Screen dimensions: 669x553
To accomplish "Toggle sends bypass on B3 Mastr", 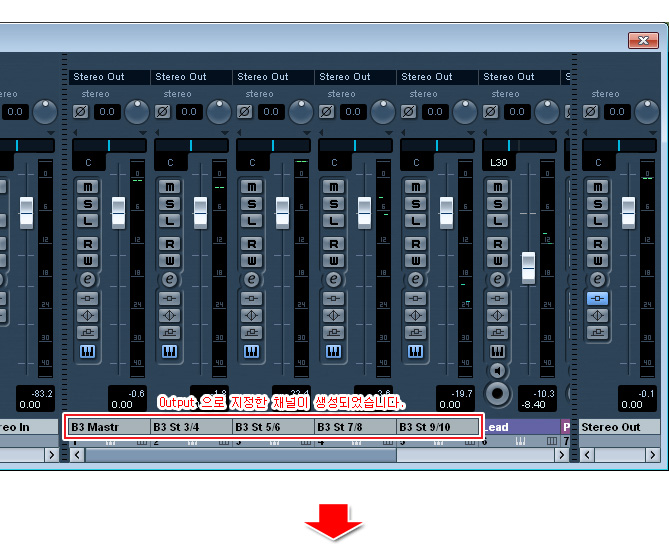I will (x=87, y=332).
